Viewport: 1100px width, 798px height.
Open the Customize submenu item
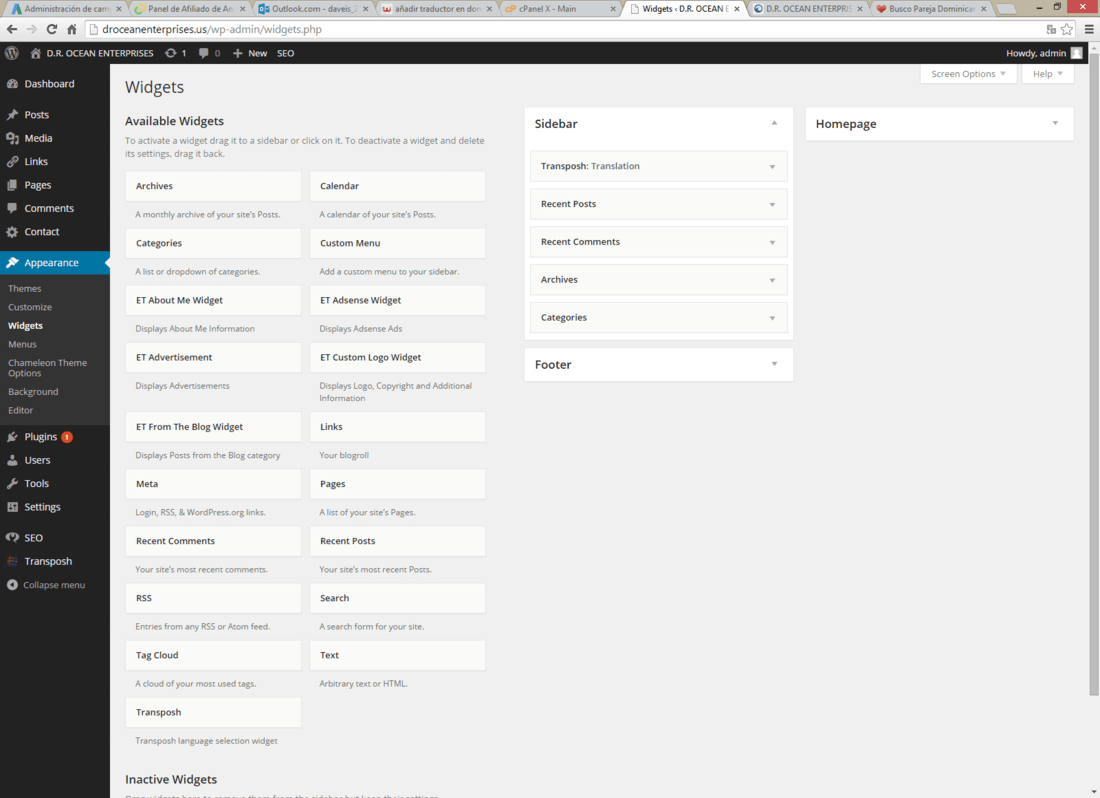pyautogui.click(x=30, y=307)
